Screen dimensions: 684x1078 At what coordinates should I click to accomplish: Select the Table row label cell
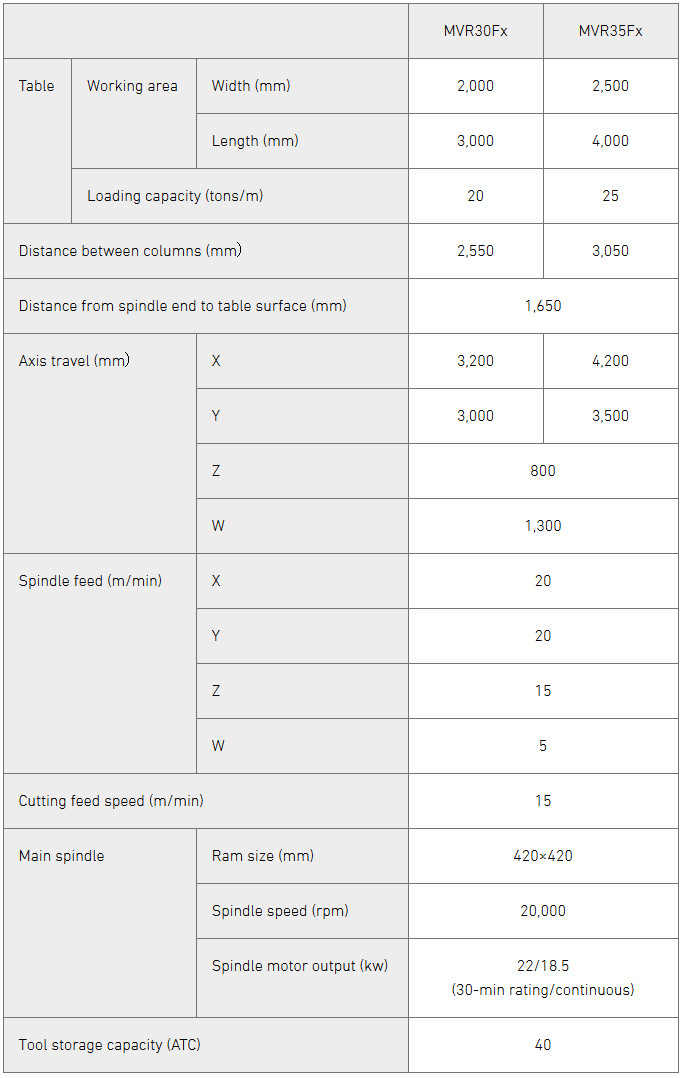(37, 86)
